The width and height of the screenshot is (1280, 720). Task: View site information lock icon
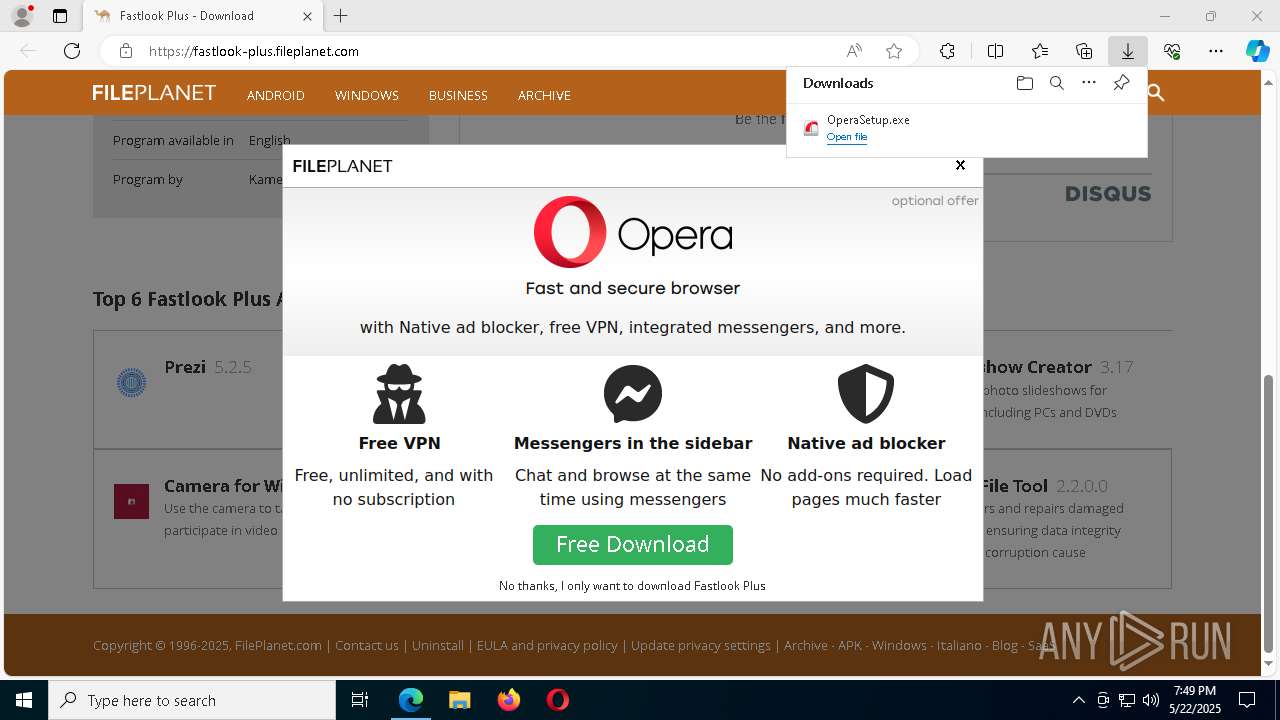[x=125, y=51]
